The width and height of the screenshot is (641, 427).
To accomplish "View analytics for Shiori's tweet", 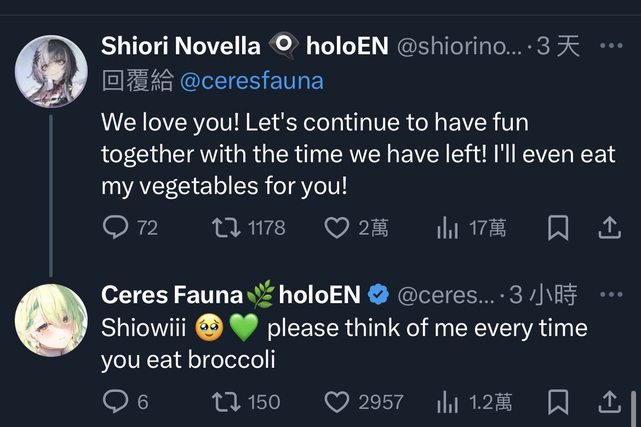I will [x=447, y=228].
